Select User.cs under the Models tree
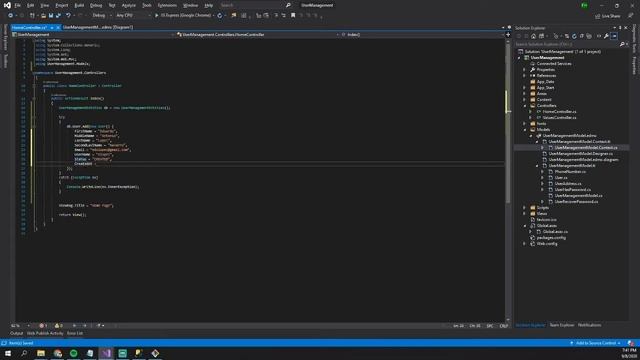 [x=561, y=178]
